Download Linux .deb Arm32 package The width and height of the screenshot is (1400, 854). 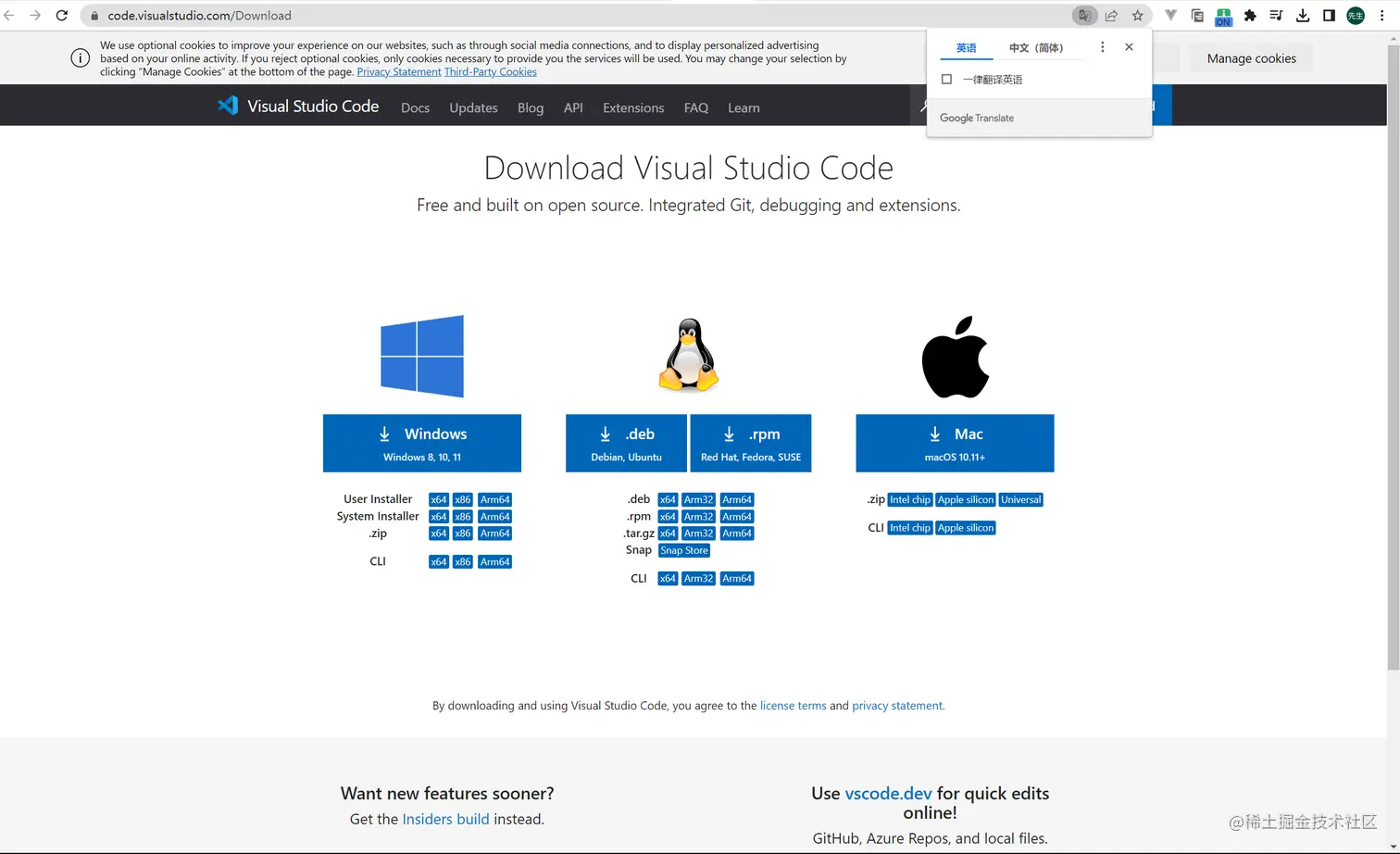699,499
